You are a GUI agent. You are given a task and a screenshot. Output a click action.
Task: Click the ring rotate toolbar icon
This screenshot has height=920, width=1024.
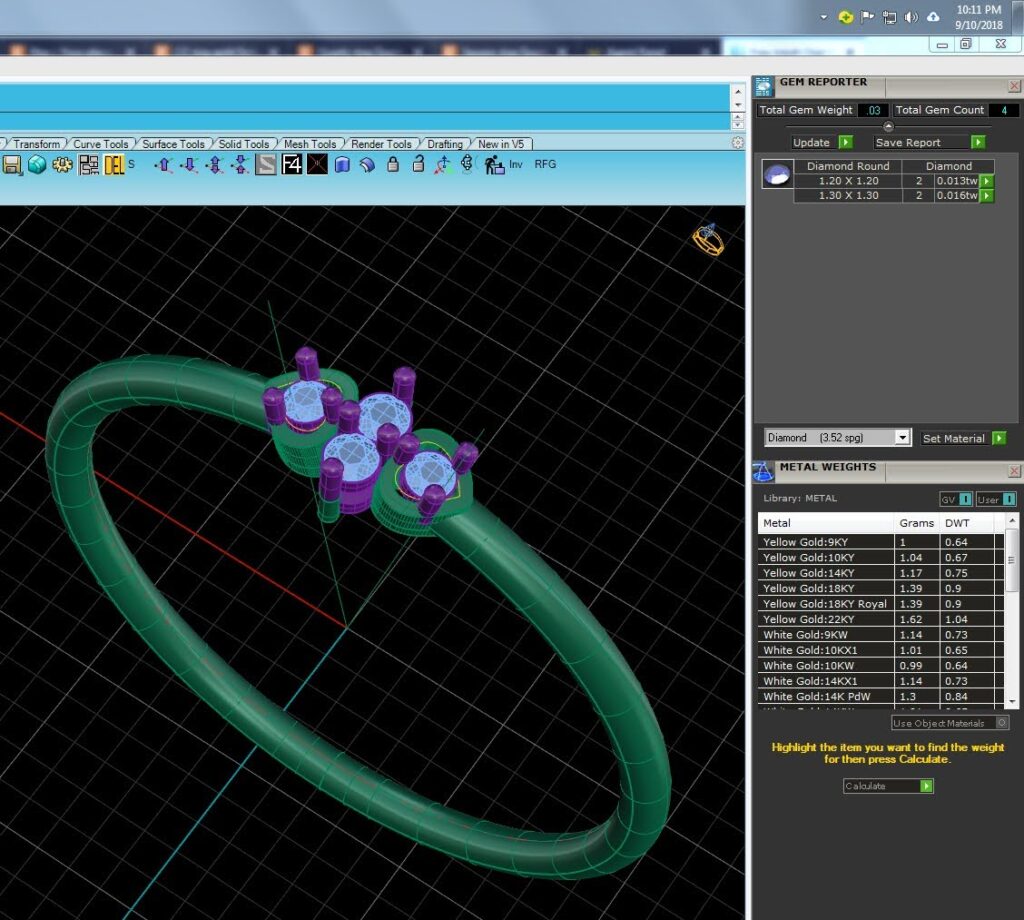pyautogui.click(x=468, y=164)
